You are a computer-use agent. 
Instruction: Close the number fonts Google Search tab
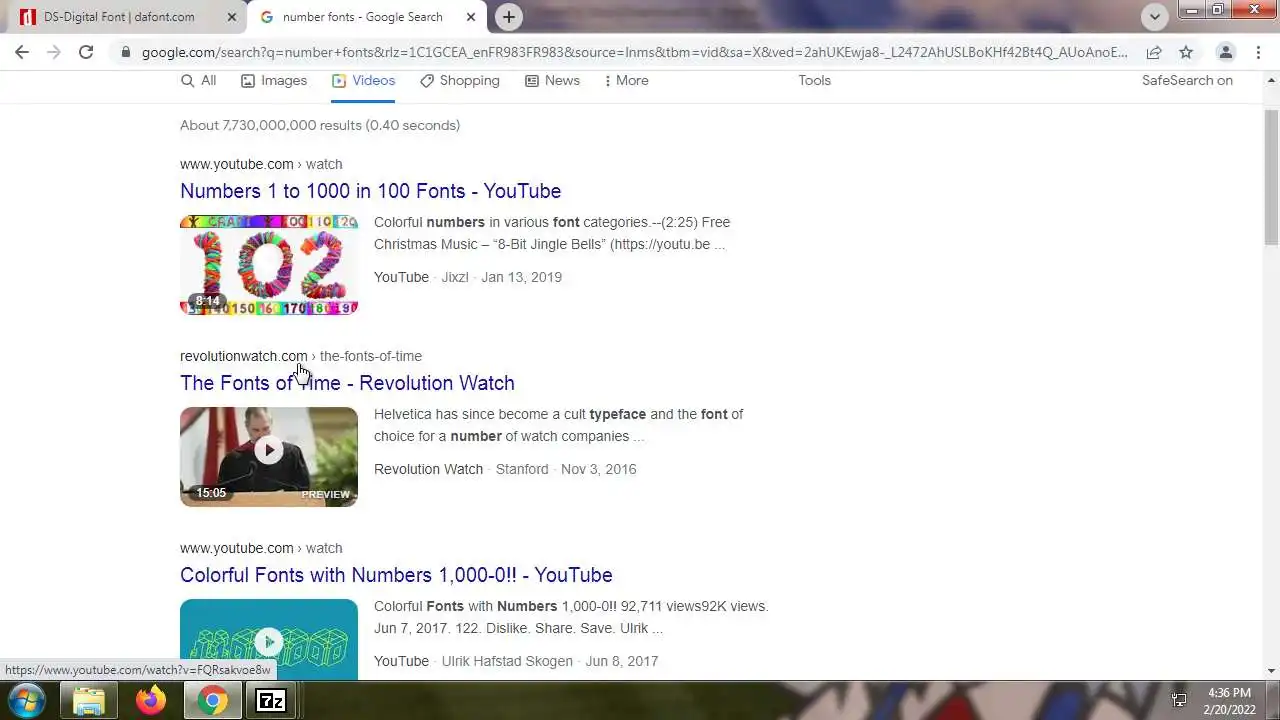tap(471, 17)
